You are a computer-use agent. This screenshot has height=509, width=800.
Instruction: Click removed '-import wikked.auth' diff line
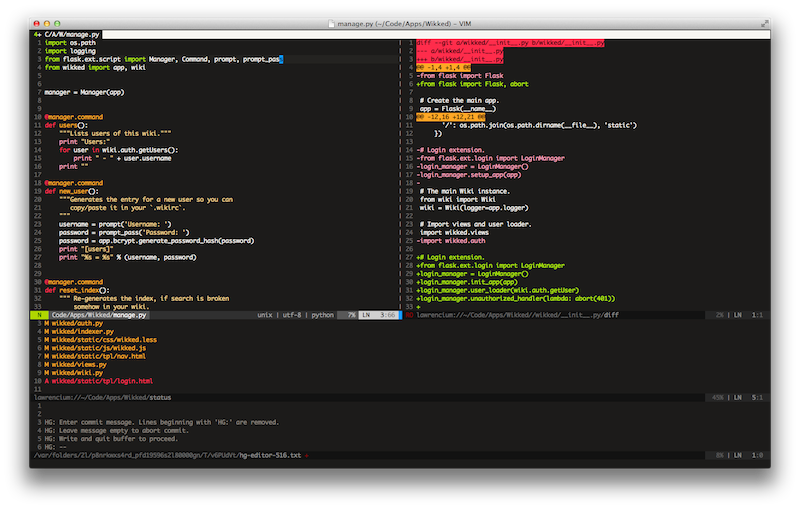point(451,241)
